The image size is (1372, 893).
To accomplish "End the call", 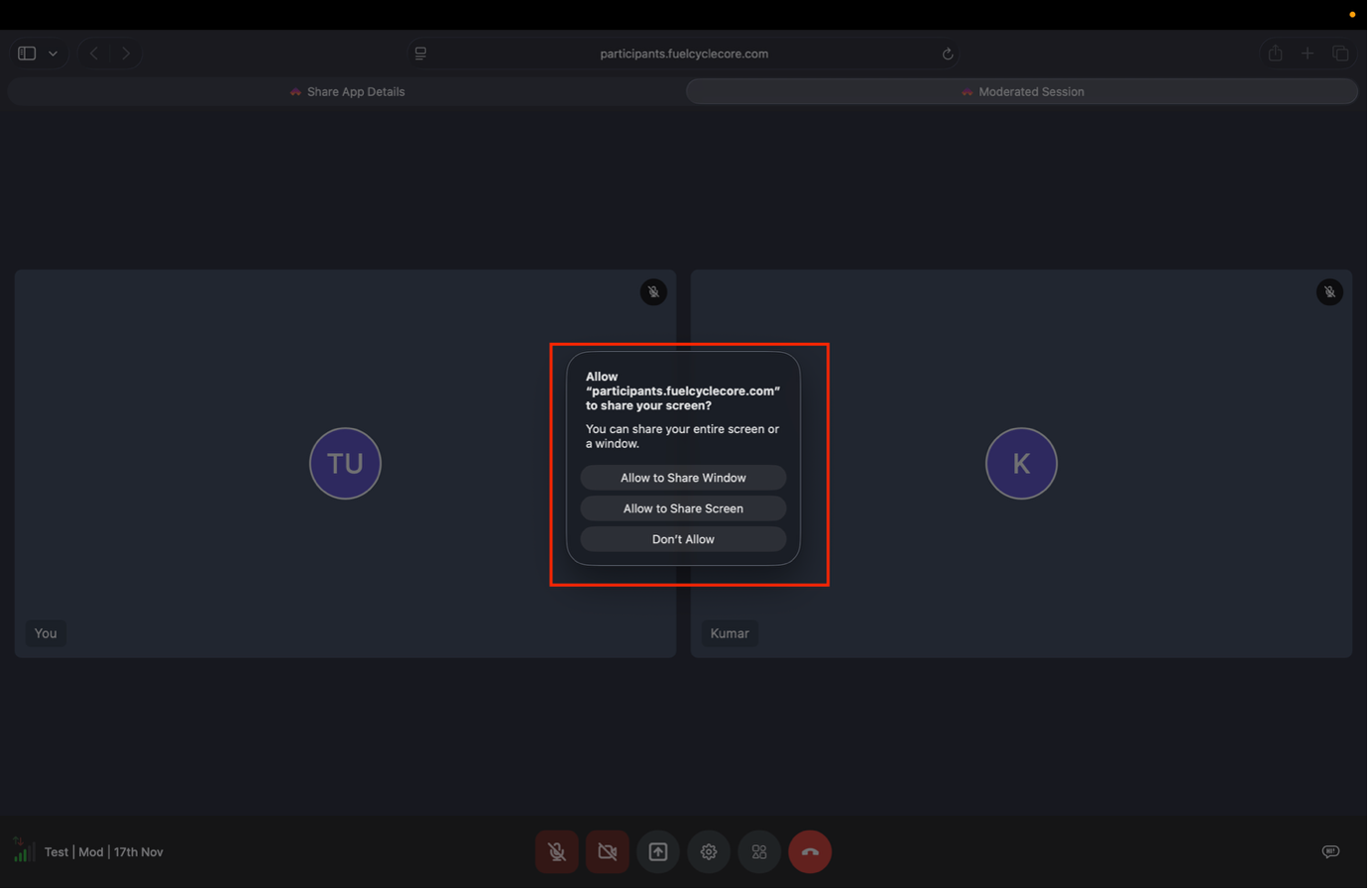I will [x=810, y=851].
